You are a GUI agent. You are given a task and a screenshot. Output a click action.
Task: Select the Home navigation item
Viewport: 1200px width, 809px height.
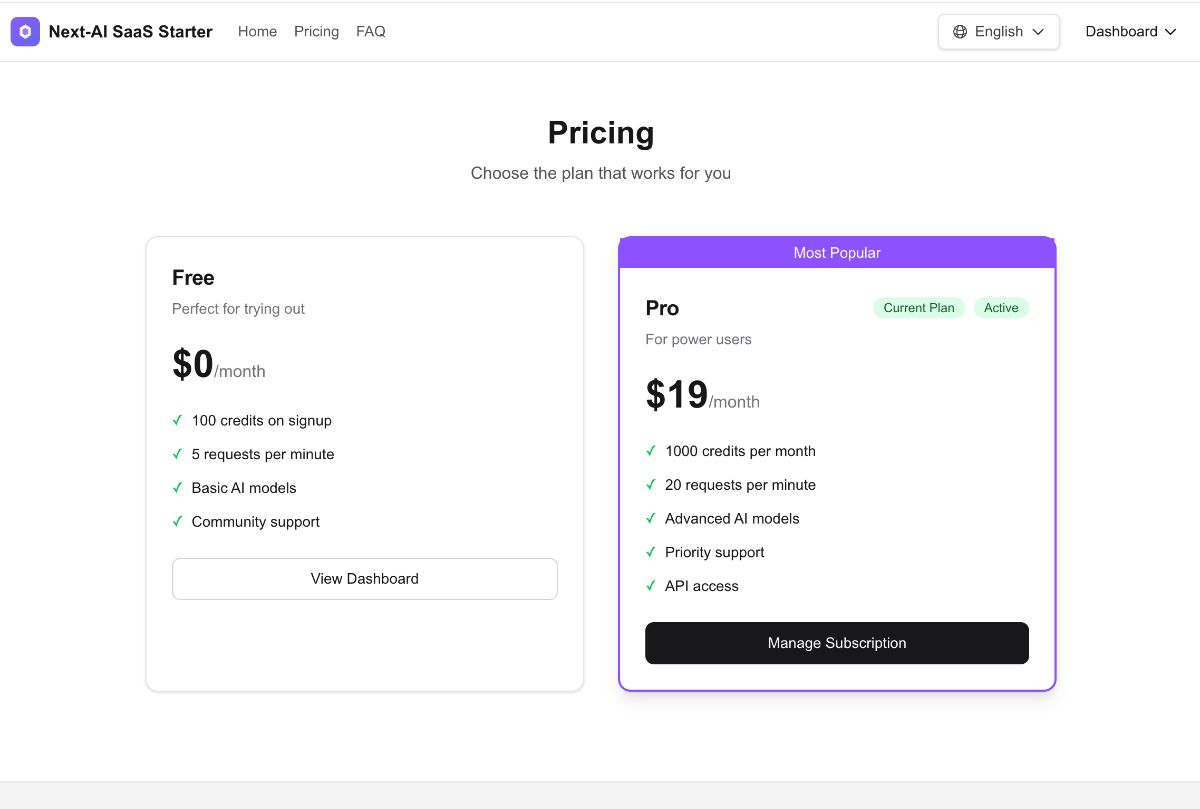[257, 31]
